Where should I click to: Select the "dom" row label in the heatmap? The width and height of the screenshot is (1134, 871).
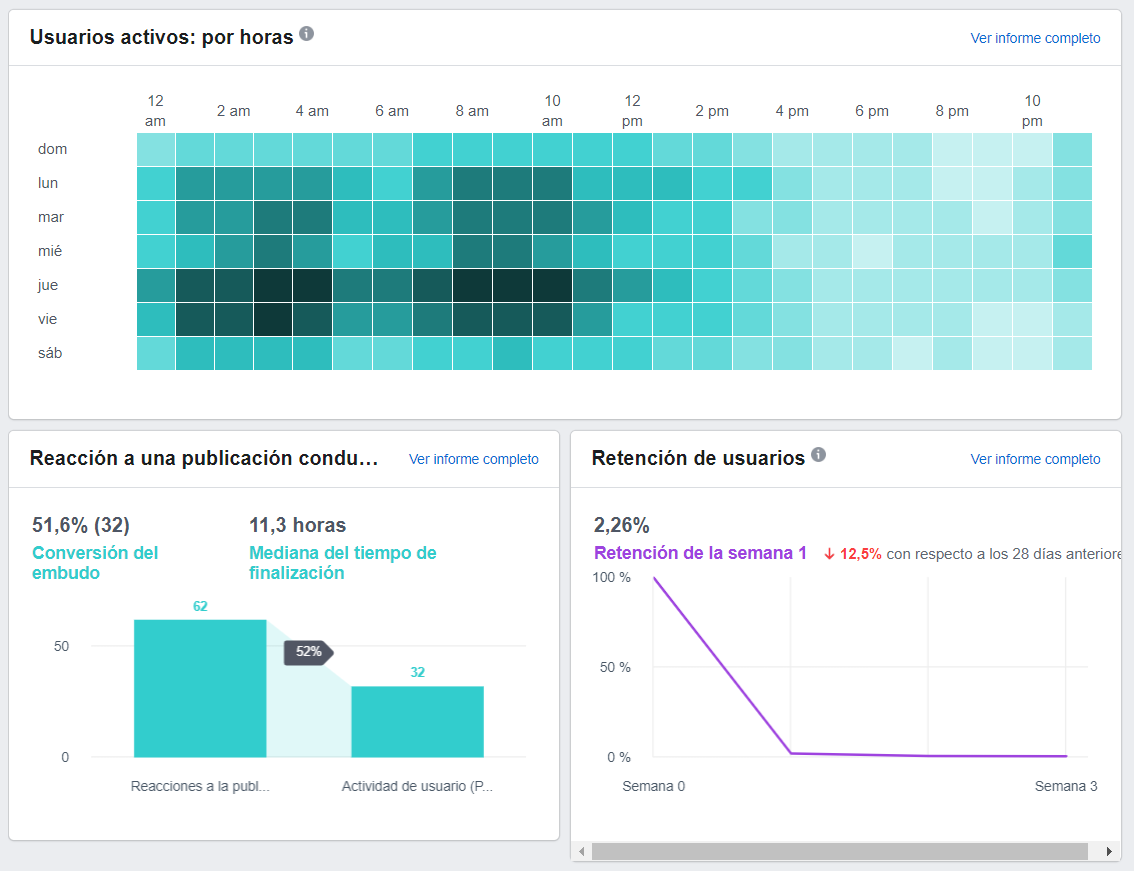pyautogui.click(x=52, y=149)
